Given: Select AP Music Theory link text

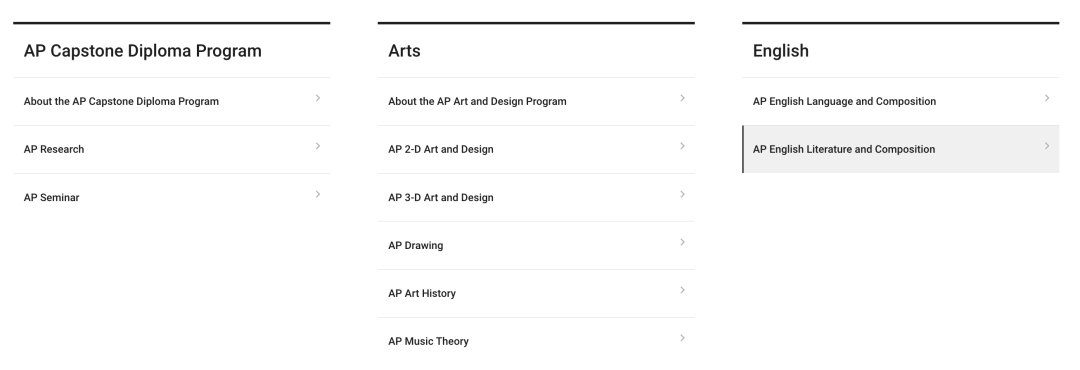Looking at the screenshot, I should click(428, 342).
